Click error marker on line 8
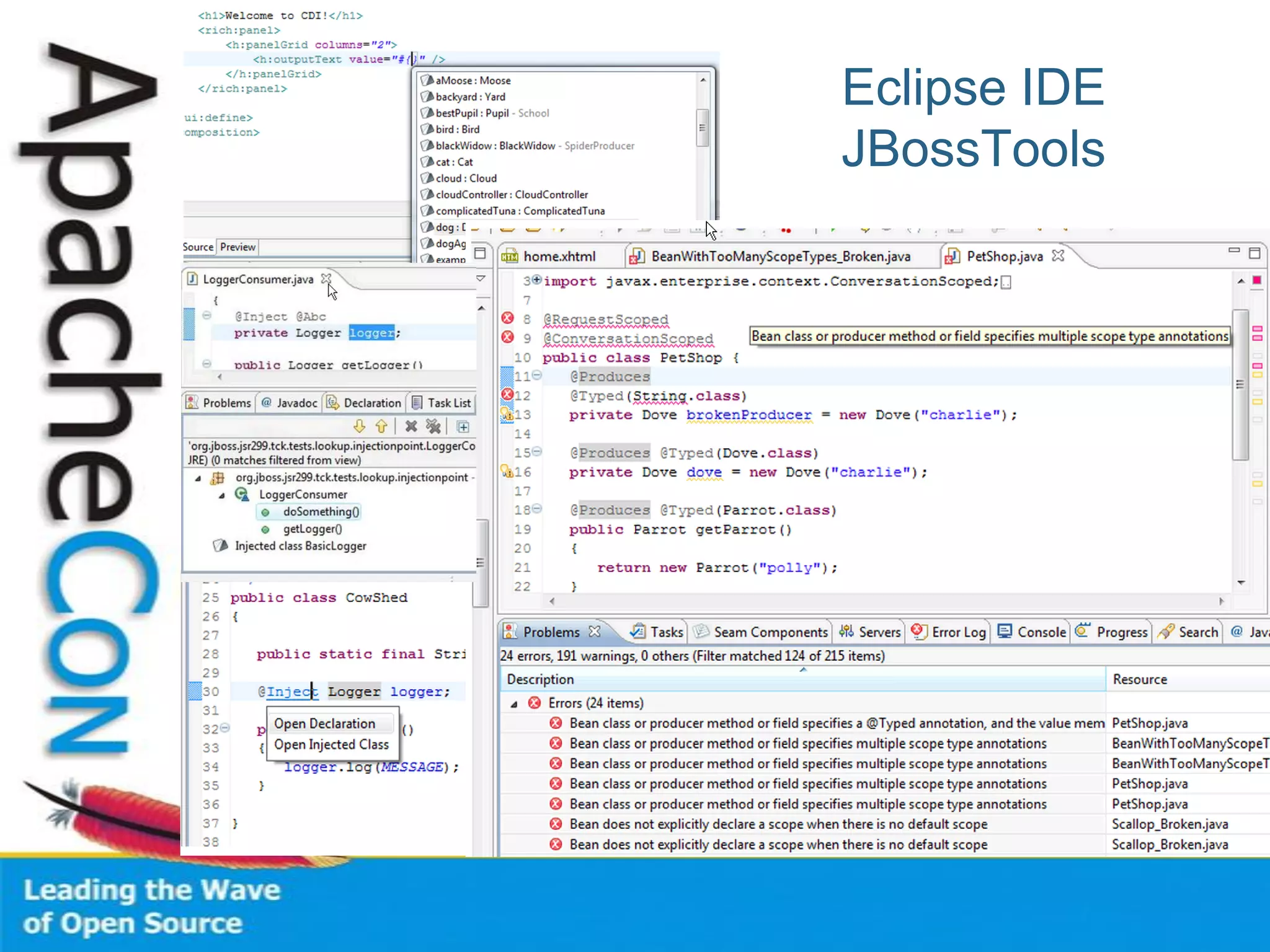The image size is (1270, 952). point(507,318)
